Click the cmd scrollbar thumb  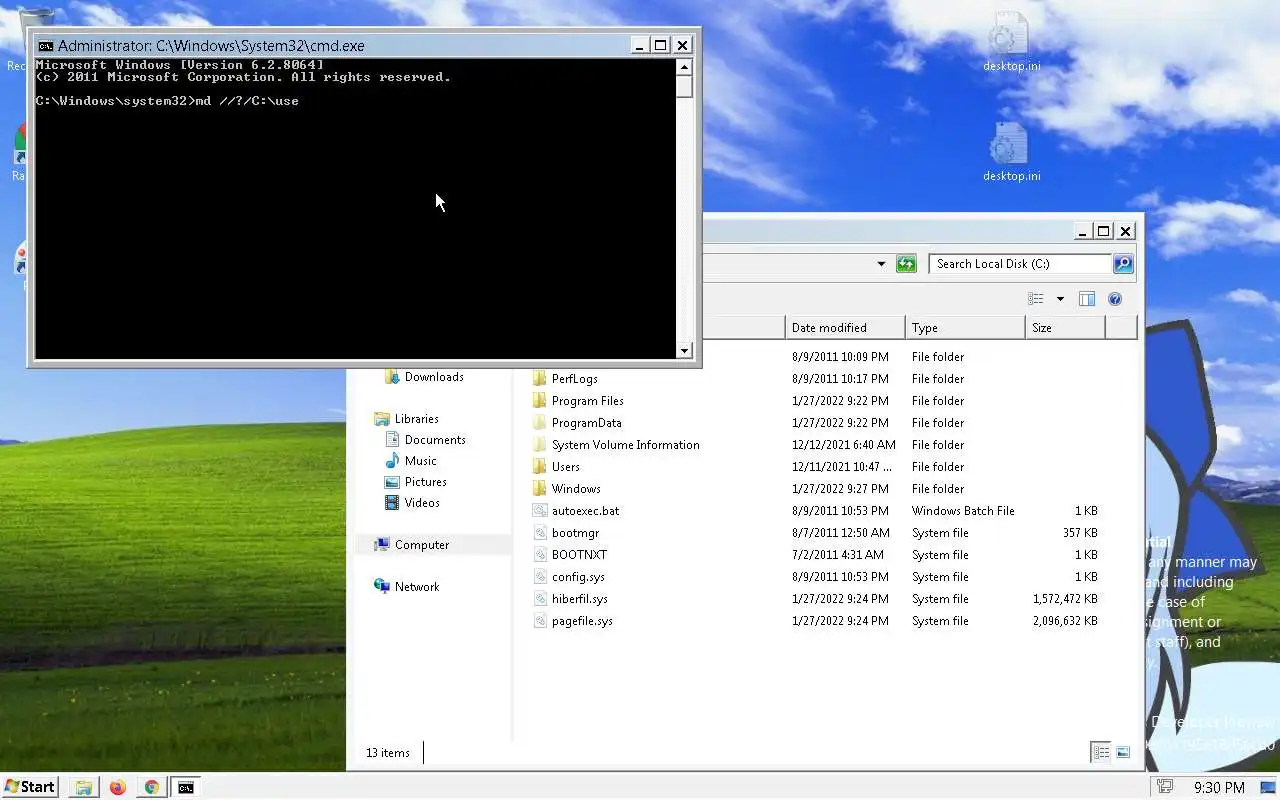(684, 87)
